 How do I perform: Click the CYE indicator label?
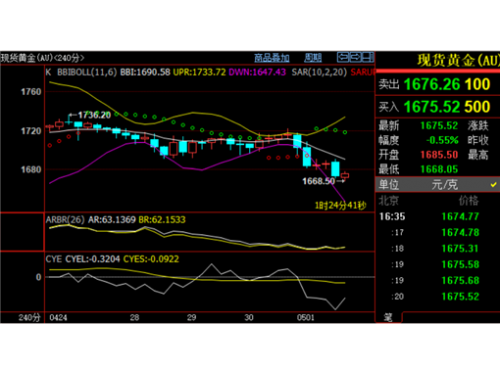pyautogui.click(x=54, y=259)
